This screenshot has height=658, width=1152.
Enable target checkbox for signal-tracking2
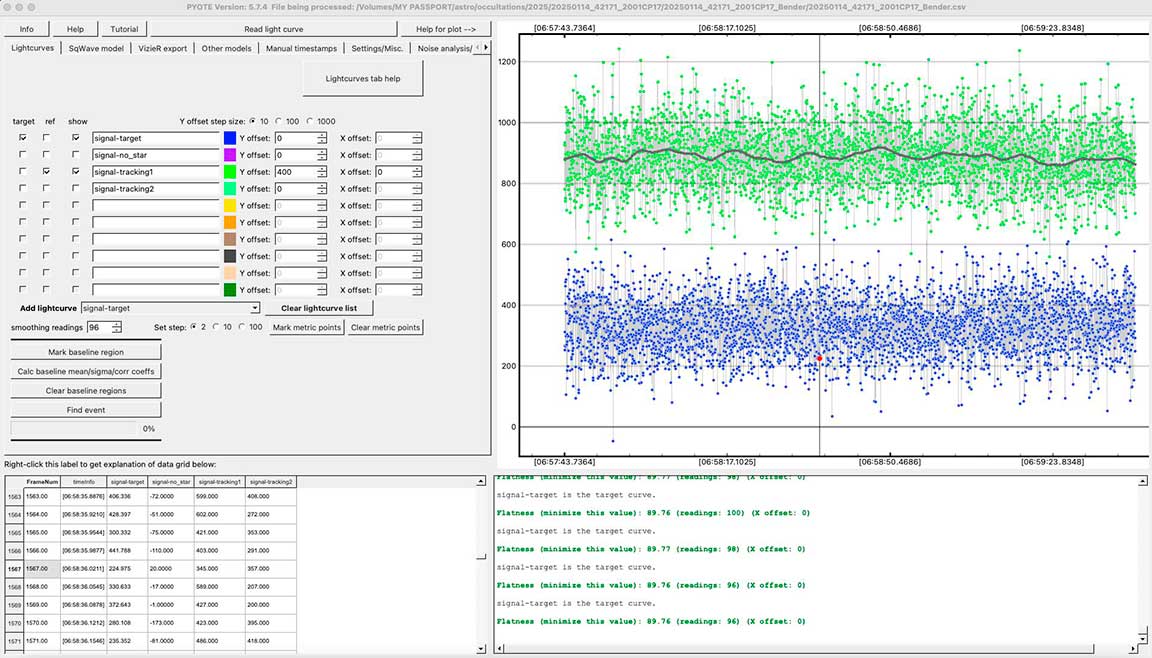(23, 189)
